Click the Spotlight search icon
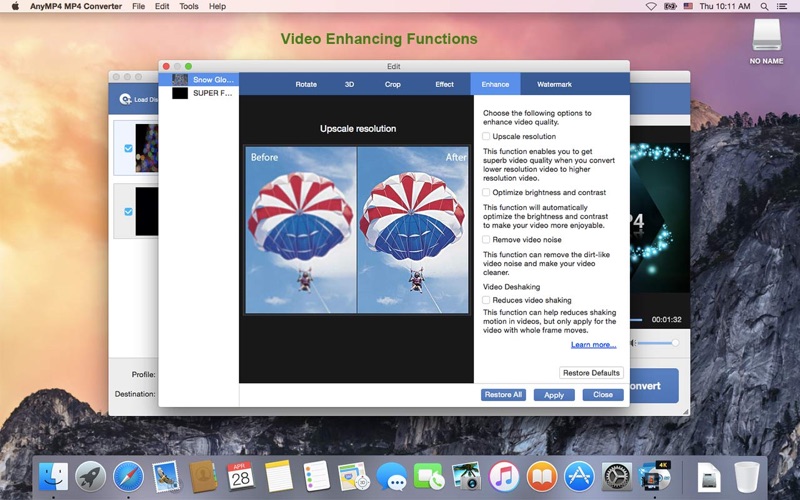The image size is (800, 500). [764, 7]
